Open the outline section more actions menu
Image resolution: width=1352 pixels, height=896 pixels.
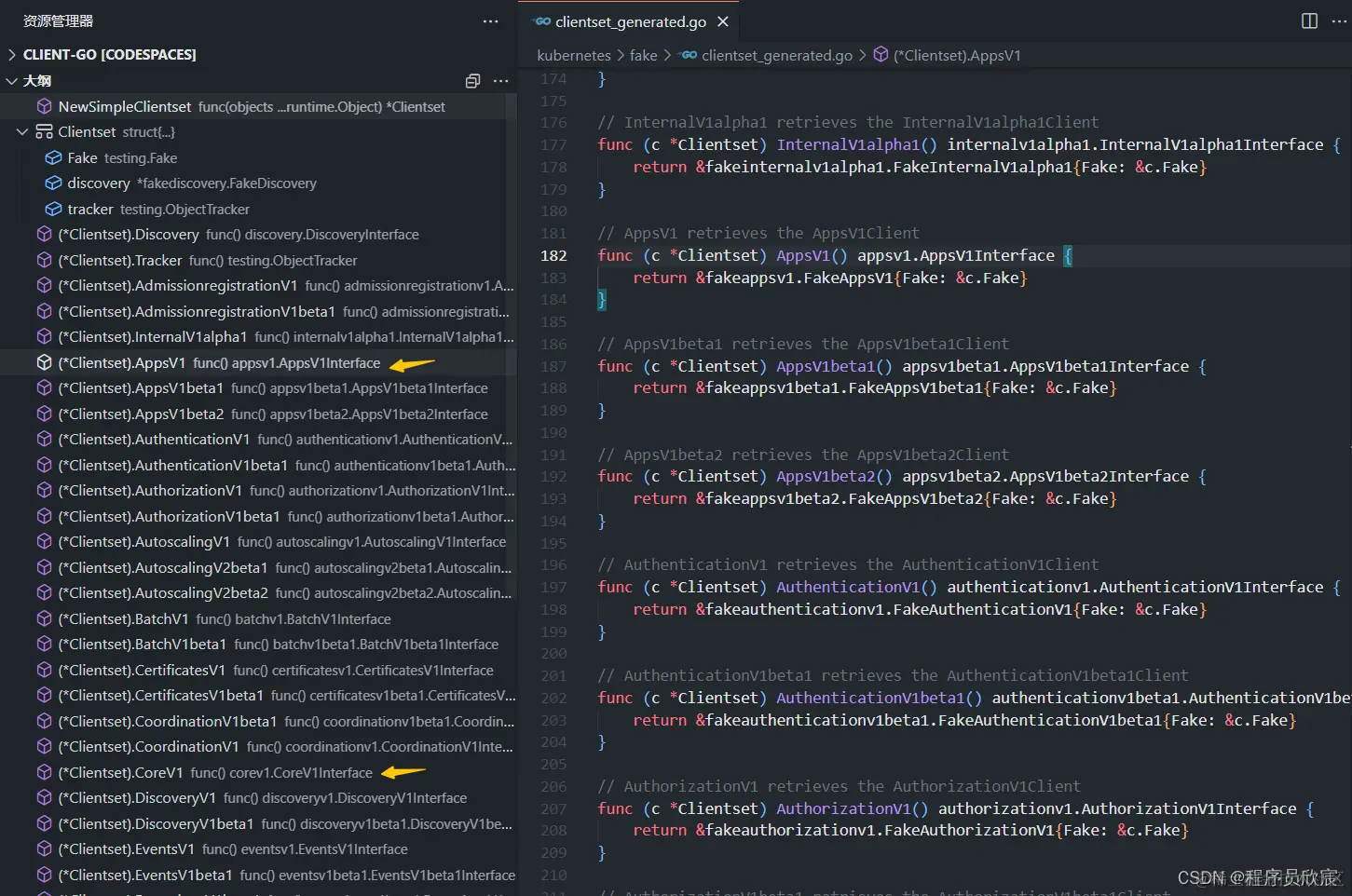click(x=500, y=81)
